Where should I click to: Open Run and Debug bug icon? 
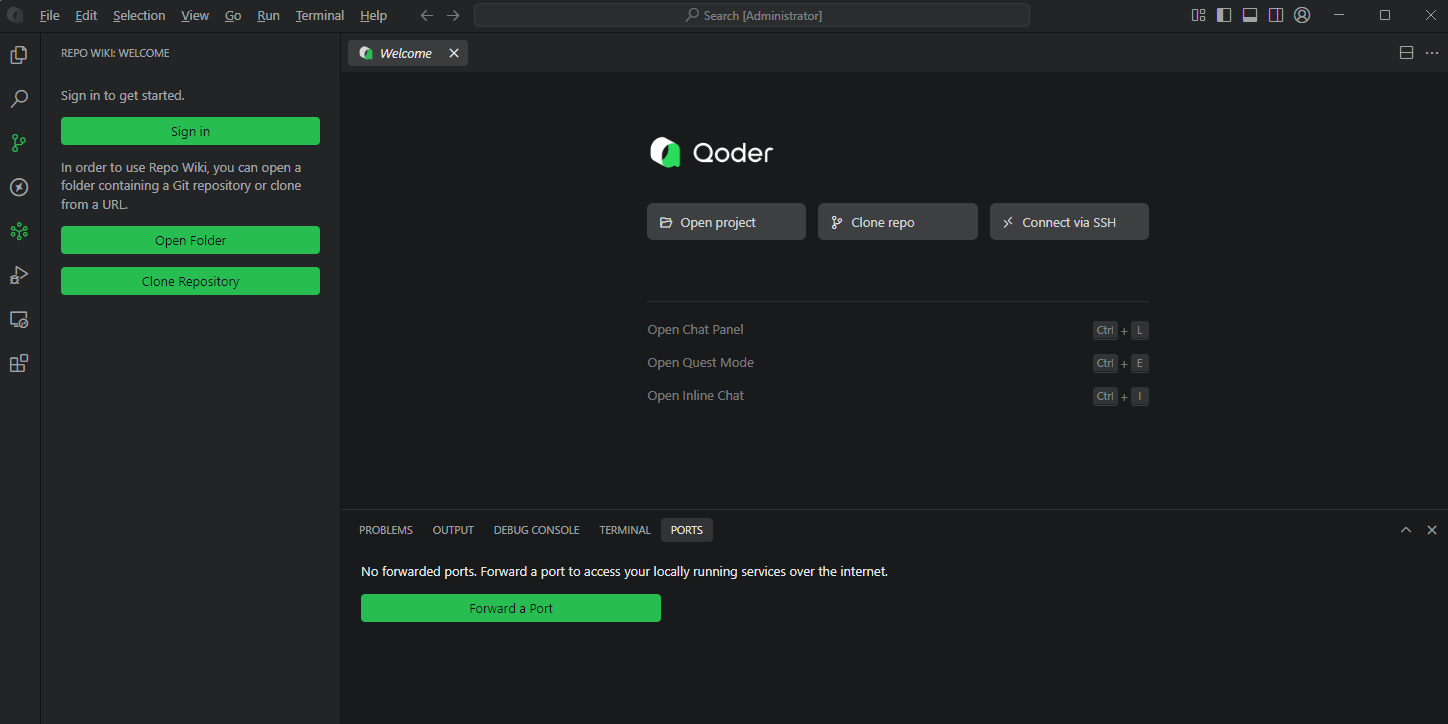coord(19,275)
